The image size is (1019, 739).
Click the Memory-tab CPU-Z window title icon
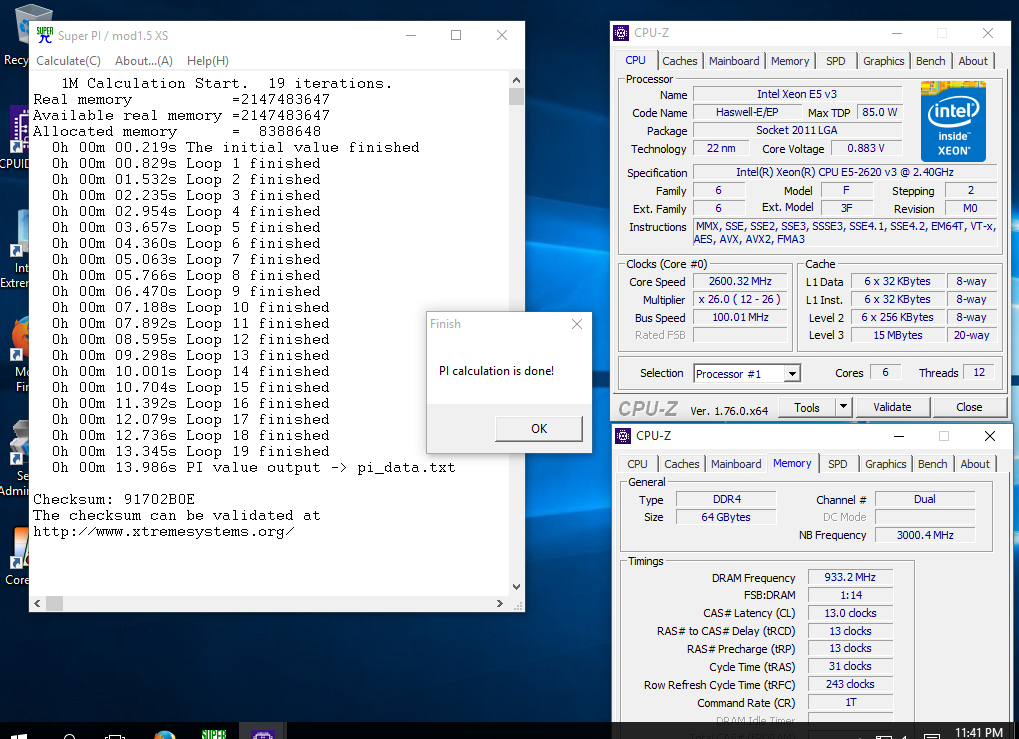tap(623, 436)
